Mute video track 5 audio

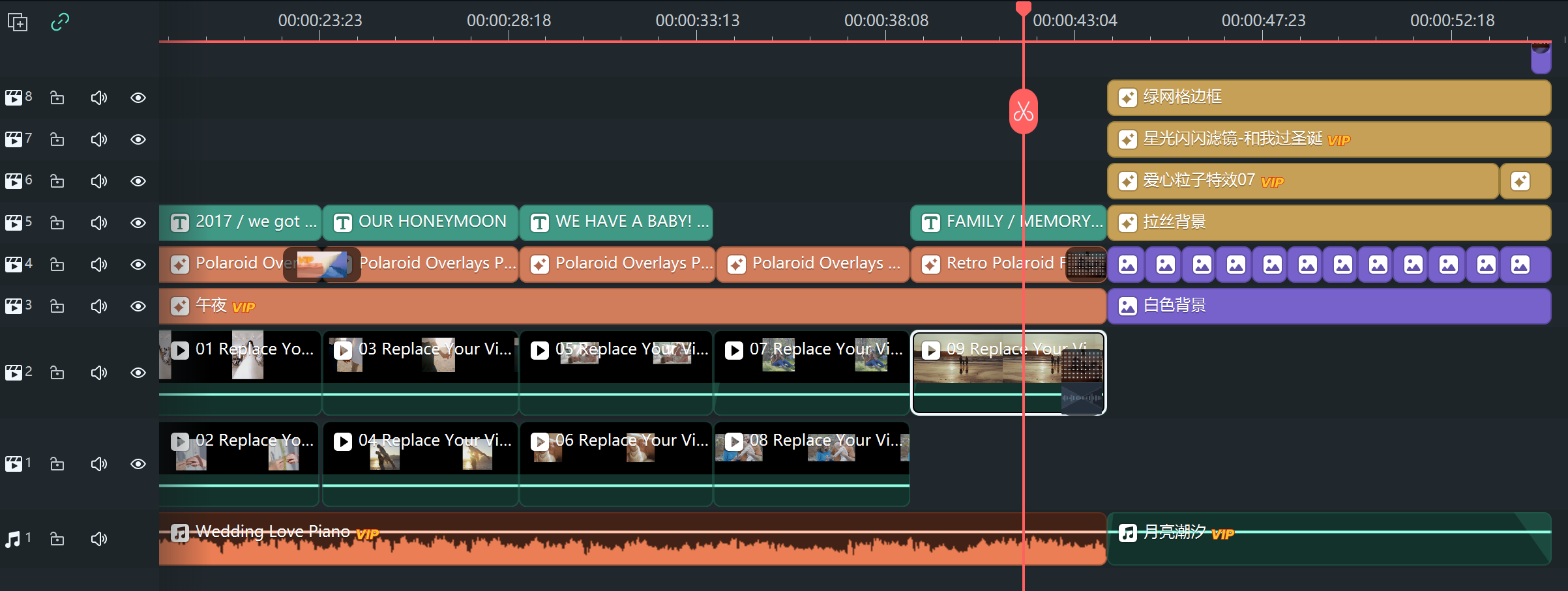(x=99, y=223)
